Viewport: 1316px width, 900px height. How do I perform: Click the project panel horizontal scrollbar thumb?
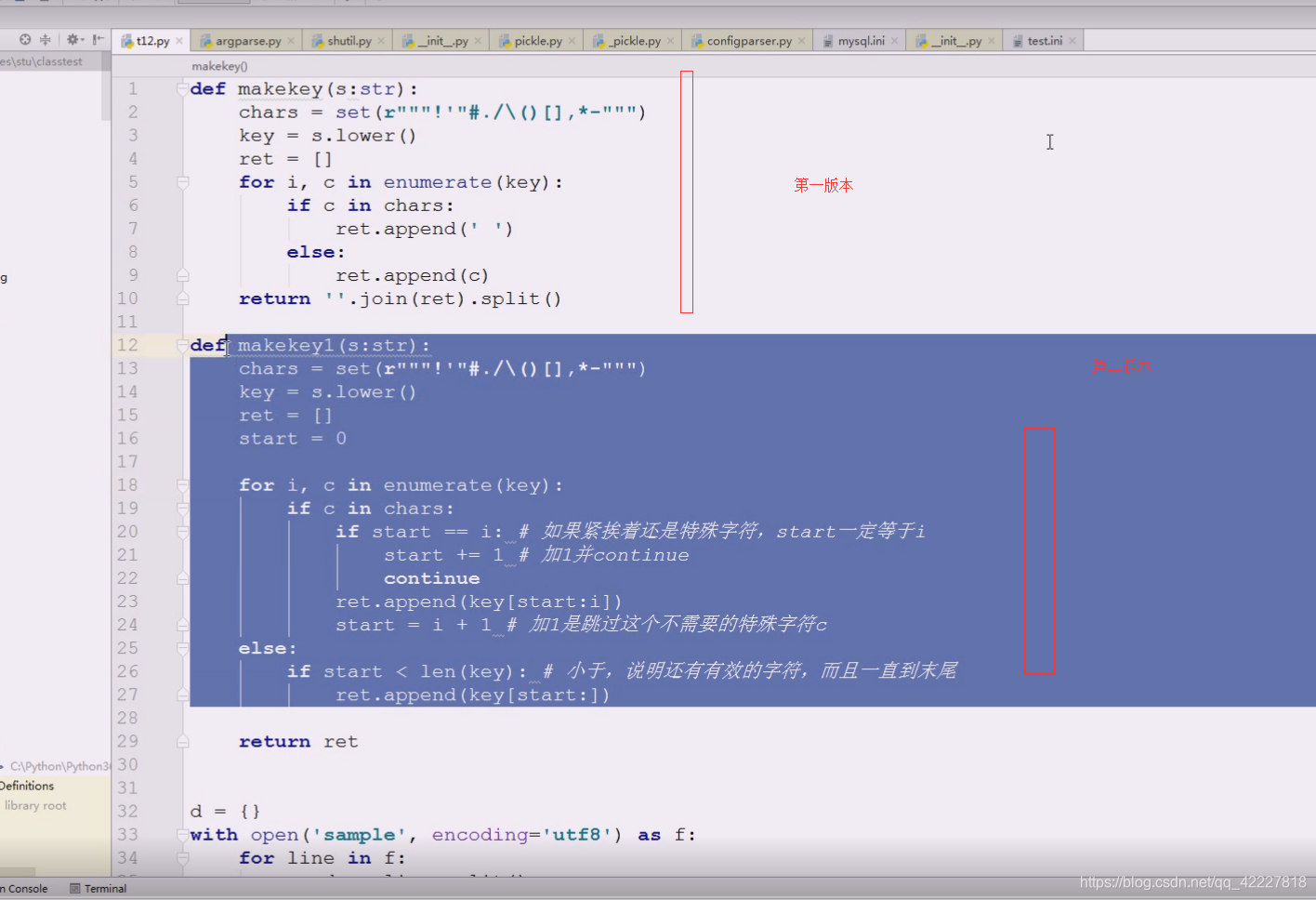pyautogui.click(x=18, y=872)
